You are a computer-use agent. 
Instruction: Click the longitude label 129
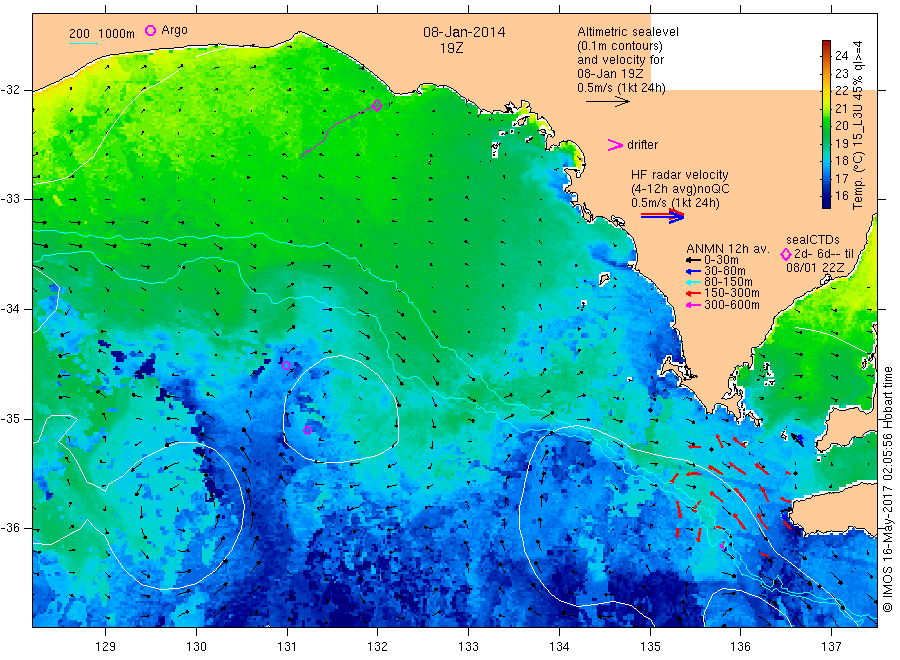pos(106,647)
